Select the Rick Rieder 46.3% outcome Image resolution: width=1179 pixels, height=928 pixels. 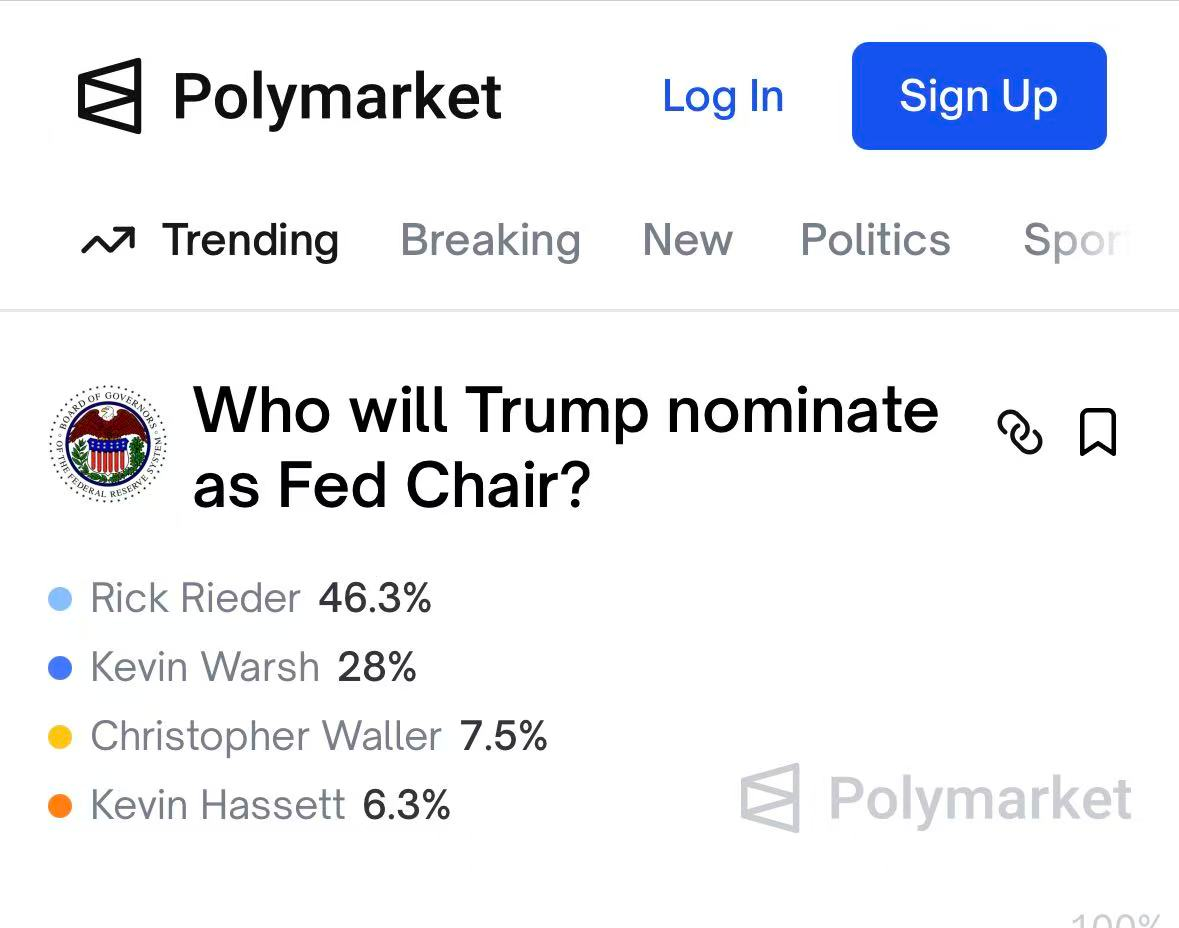[260, 599]
